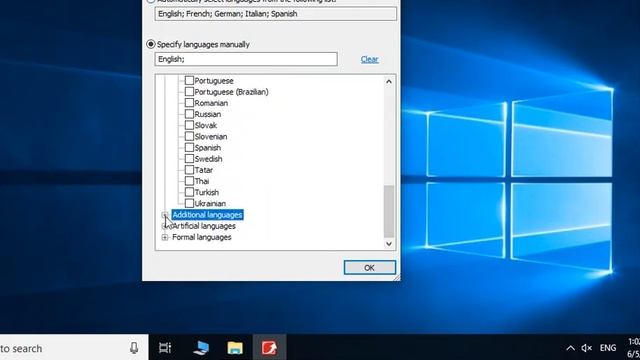The width and height of the screenshot is (640, 360).
Task: Enable the Swedish checkbox
Action: 189,158
